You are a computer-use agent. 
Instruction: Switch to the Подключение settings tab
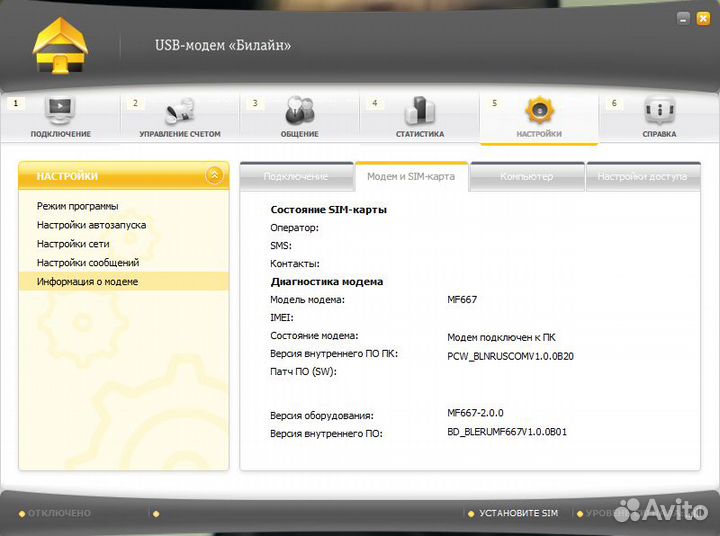[x=296, y=177]
